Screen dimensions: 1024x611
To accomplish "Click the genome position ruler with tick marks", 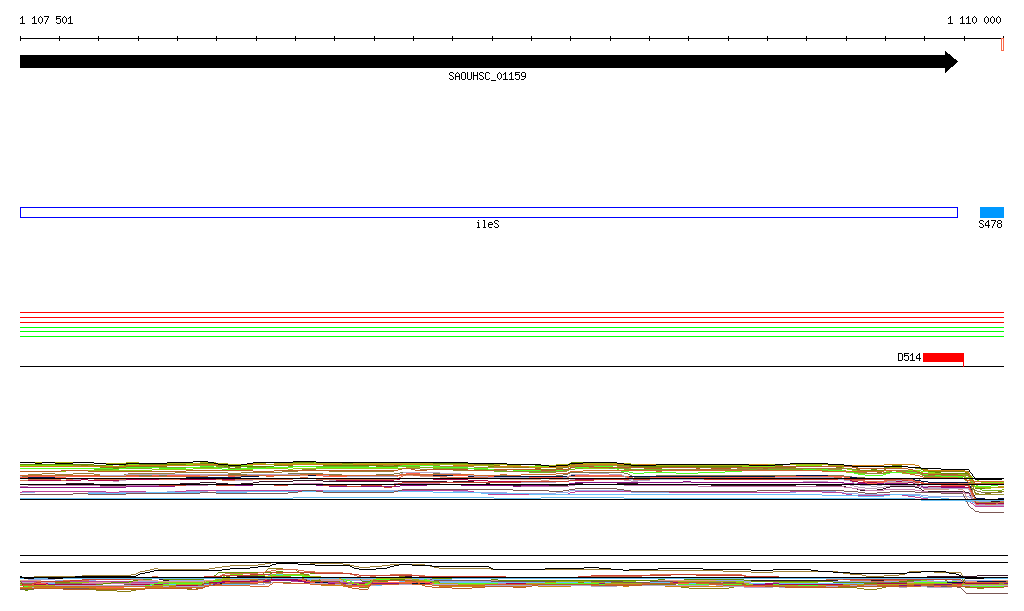I will (x=500, y=39).
